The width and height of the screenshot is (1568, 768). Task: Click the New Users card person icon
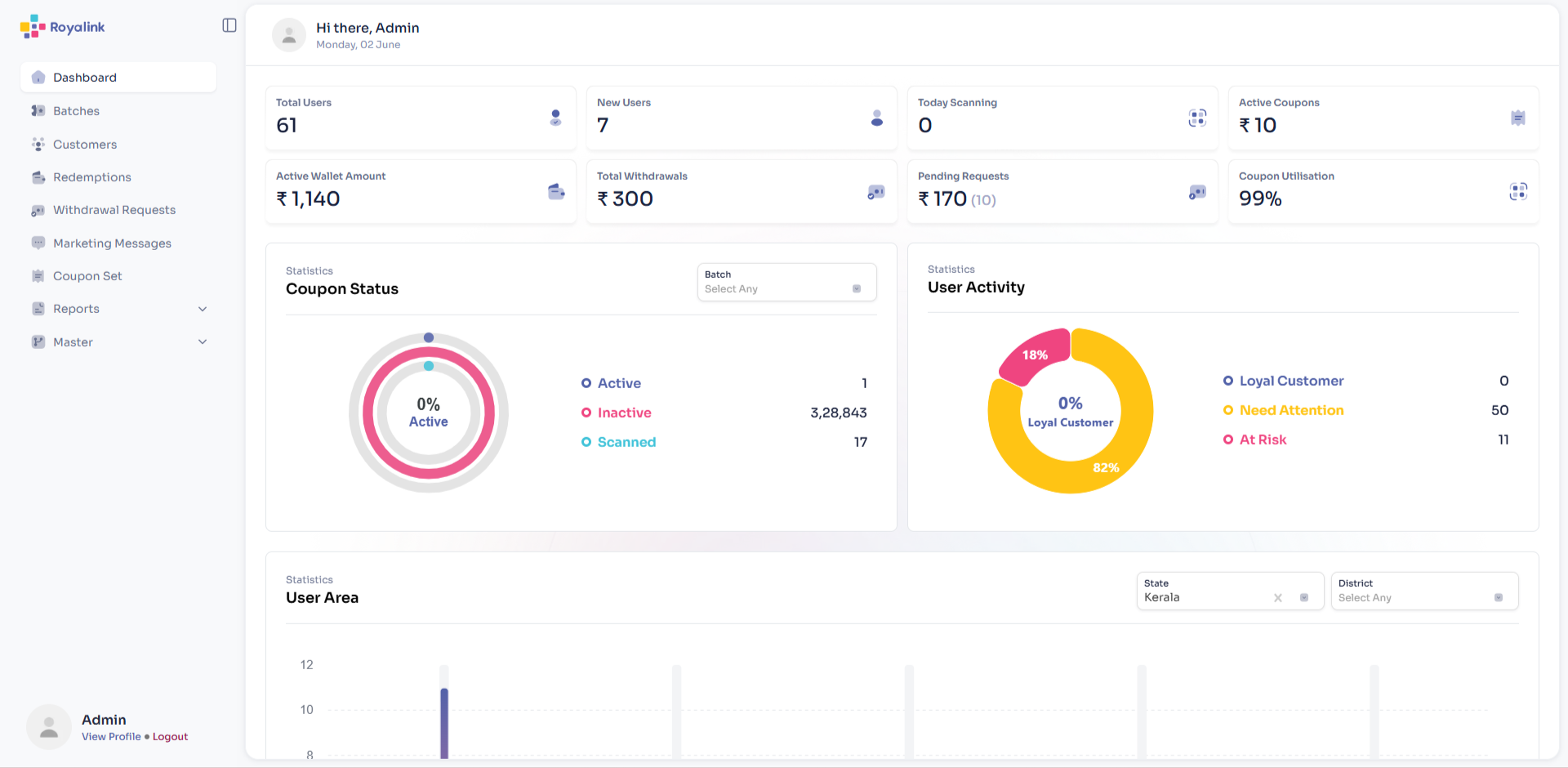click(x=877, y=118)
